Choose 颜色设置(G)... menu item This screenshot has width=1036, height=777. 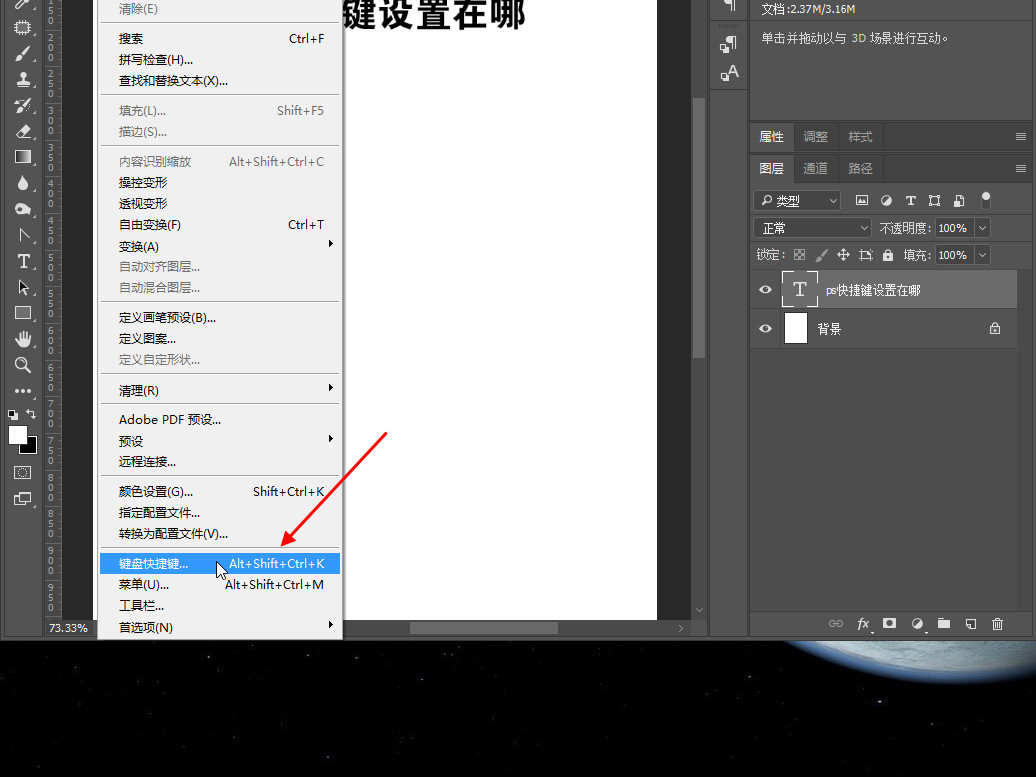(x=220, y=492)
